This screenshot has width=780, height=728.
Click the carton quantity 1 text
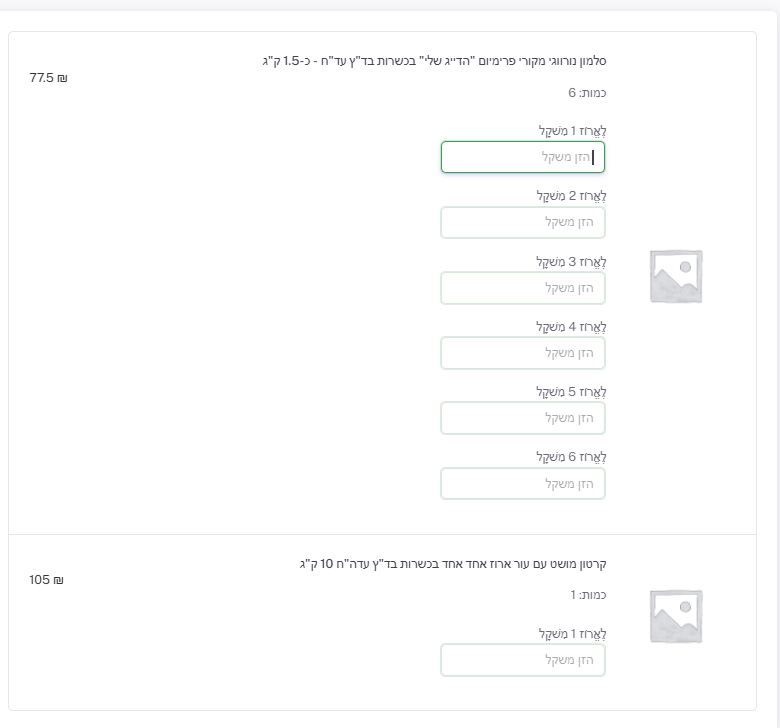(588, 595)
